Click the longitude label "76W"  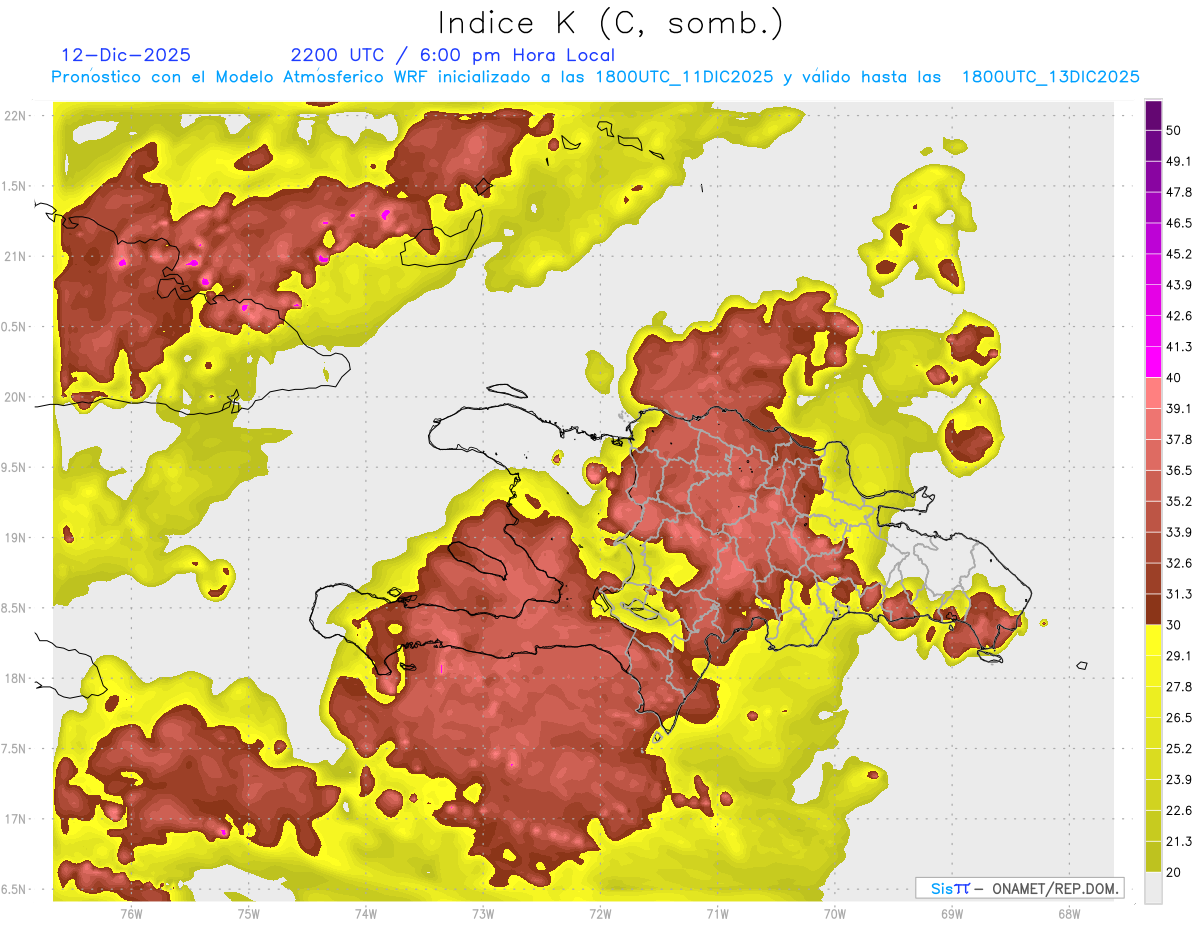coord(131,913)
